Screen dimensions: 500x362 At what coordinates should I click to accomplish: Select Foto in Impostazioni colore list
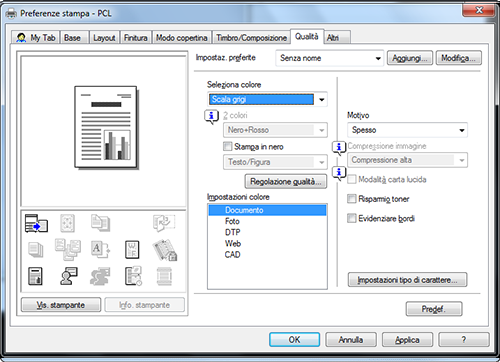point(267,221)
